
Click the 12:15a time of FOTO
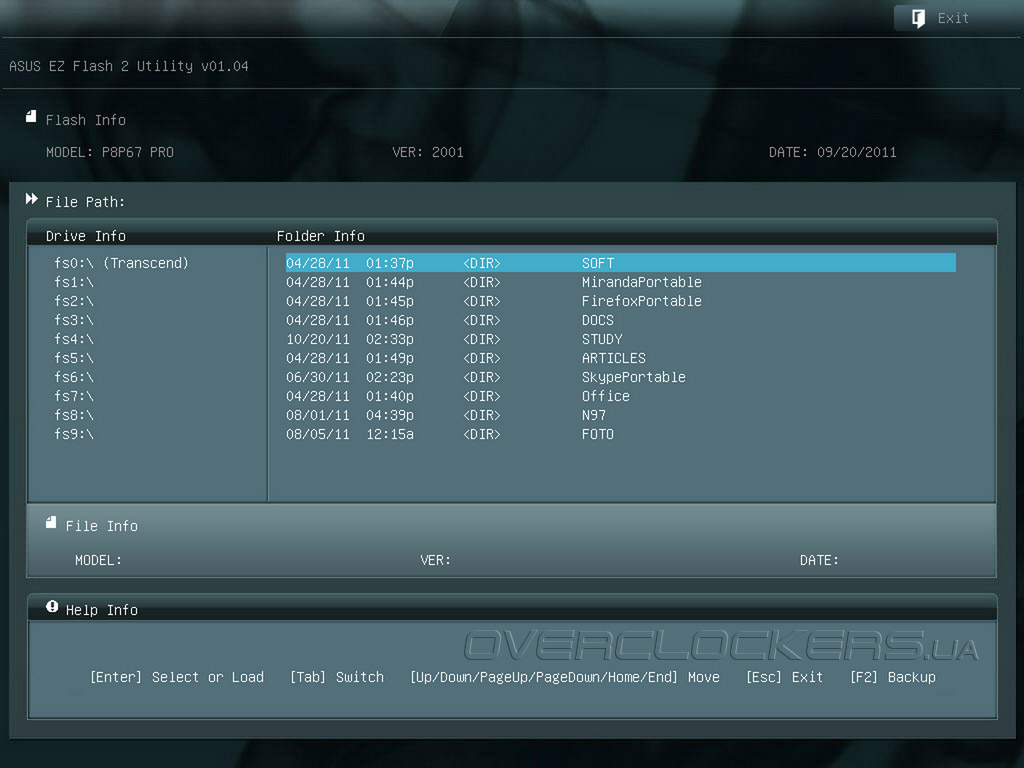[x=390, y=434]
